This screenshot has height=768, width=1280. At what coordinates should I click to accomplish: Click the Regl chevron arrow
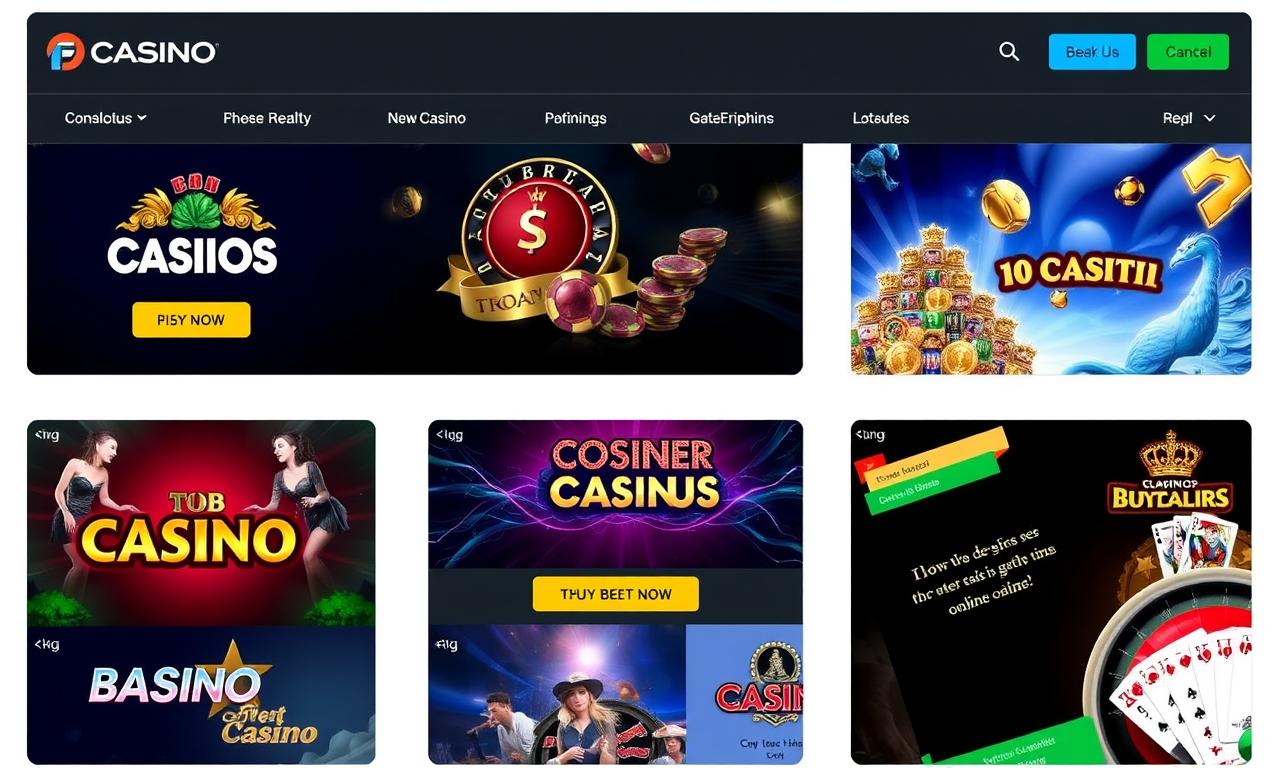pos(1209,118)
